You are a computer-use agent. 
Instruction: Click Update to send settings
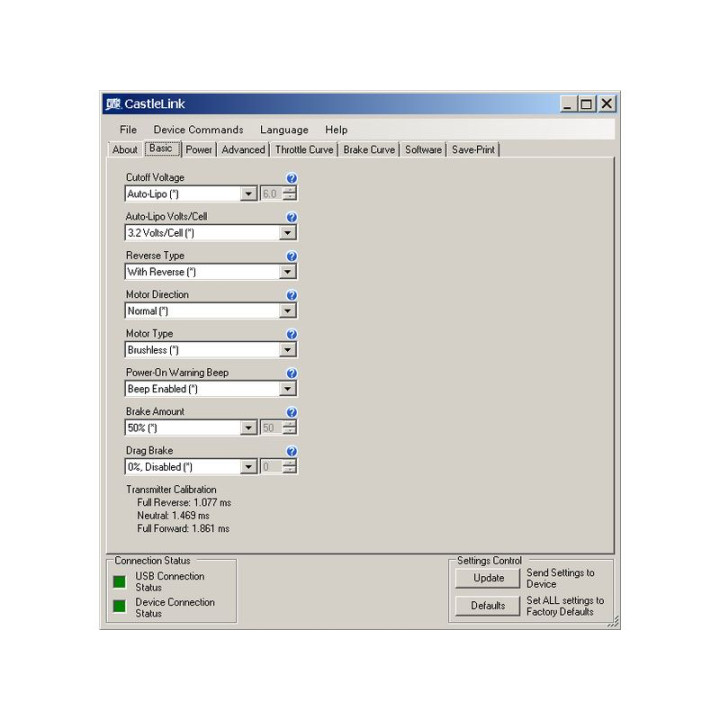point(488,578)
